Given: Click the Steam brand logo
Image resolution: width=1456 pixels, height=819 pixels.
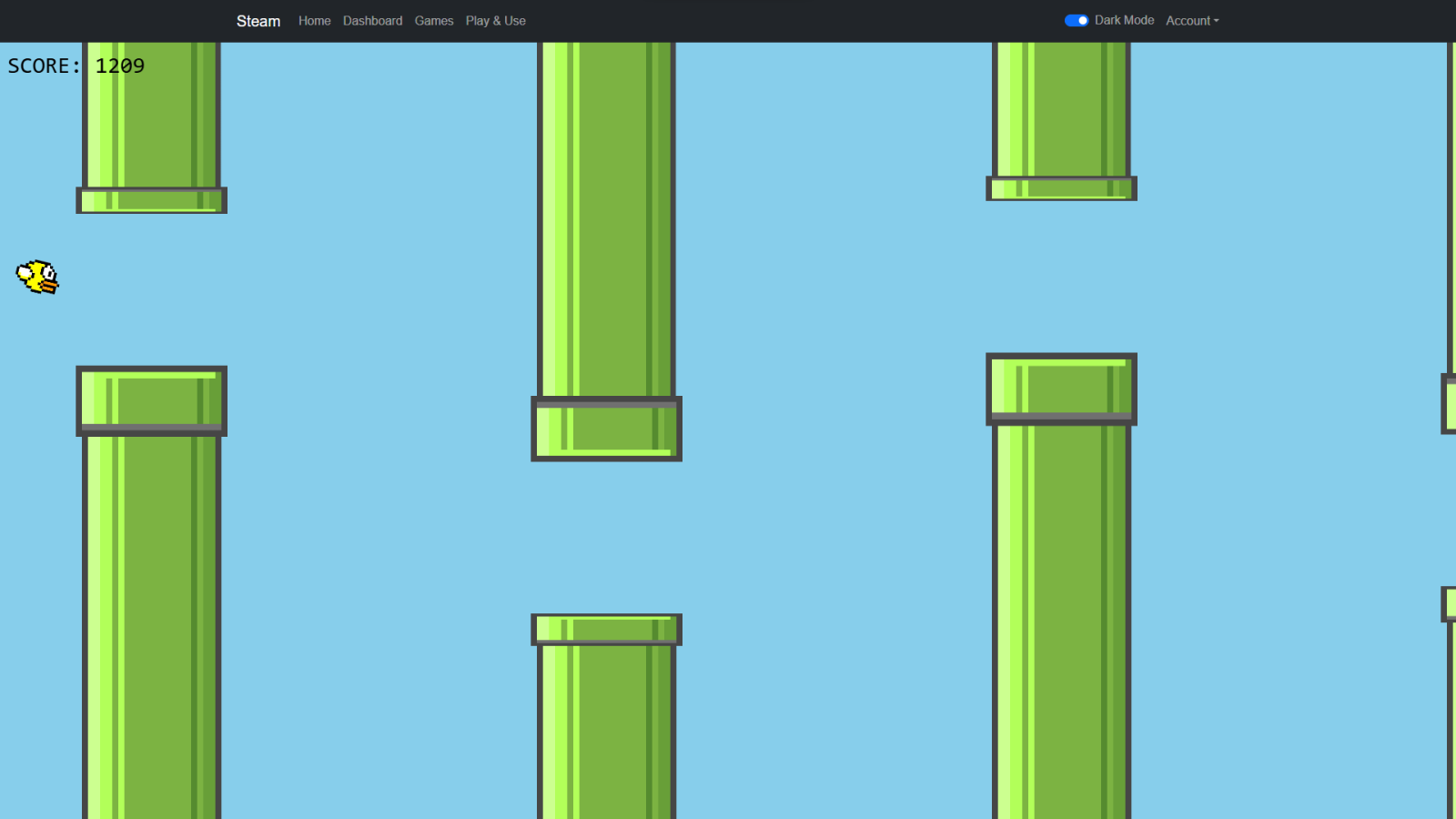Looking at the screenshot, I should [x=258, y=21].
